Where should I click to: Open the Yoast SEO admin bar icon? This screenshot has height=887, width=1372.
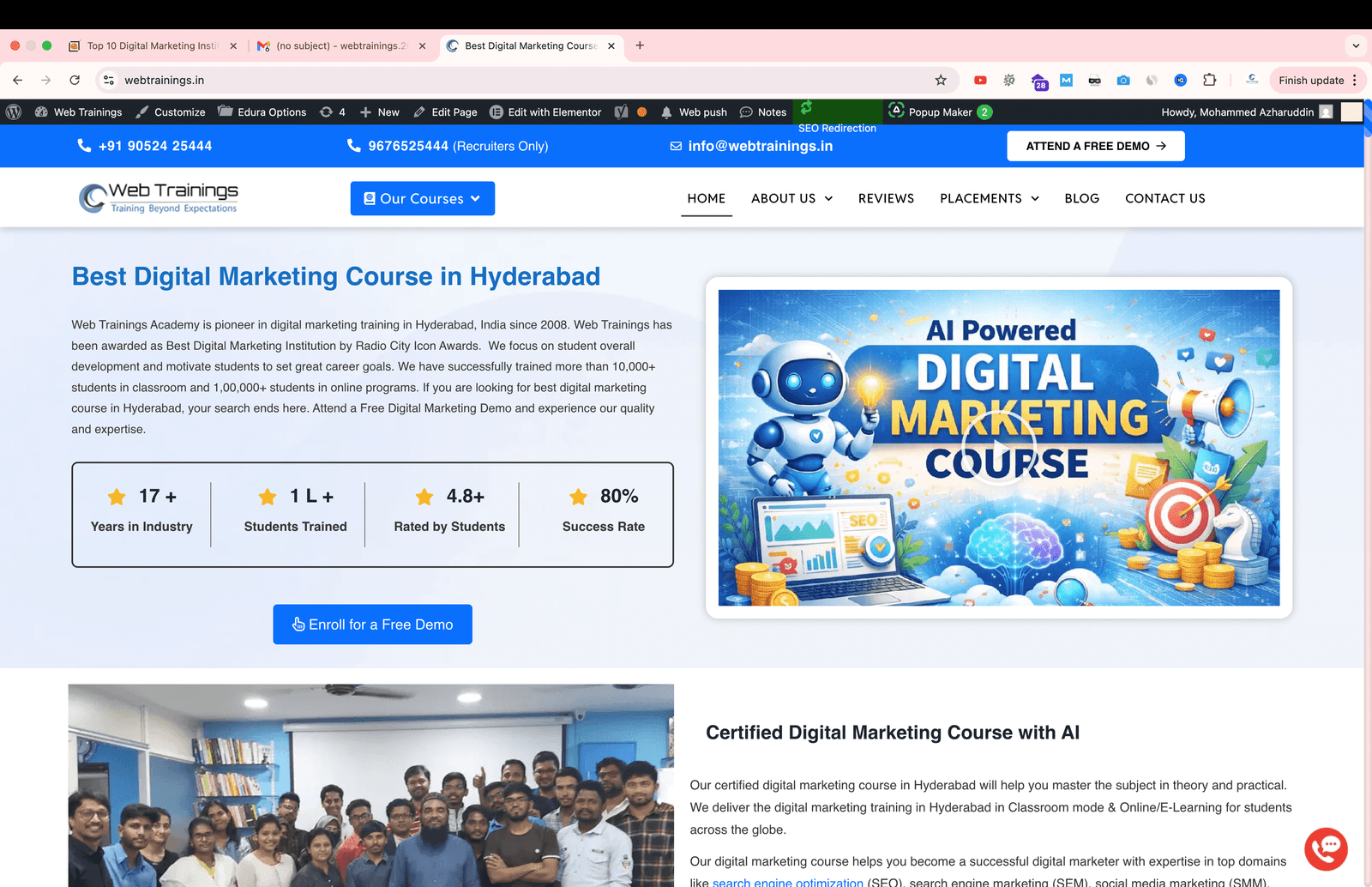point(622,112)
